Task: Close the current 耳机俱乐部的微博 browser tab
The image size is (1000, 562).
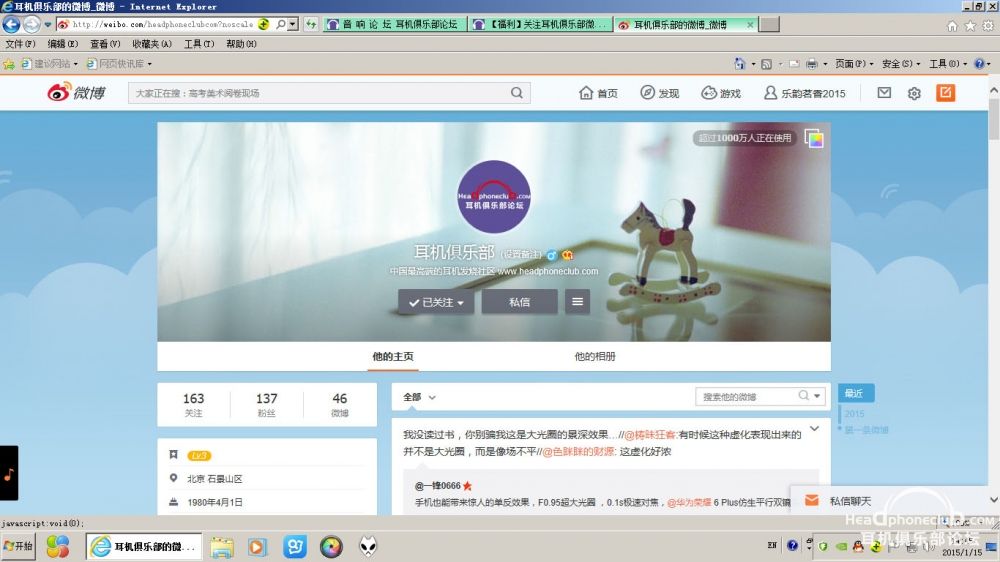Action: tap(750, 24)
